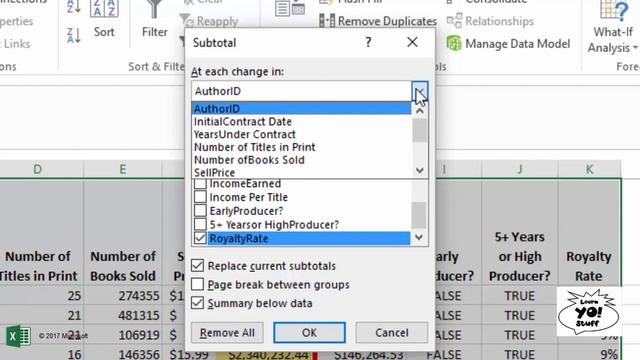Click the Sort Z to A icon
Image resolution: width=640 pixels, height=360 pixels.
pos(74,36)
